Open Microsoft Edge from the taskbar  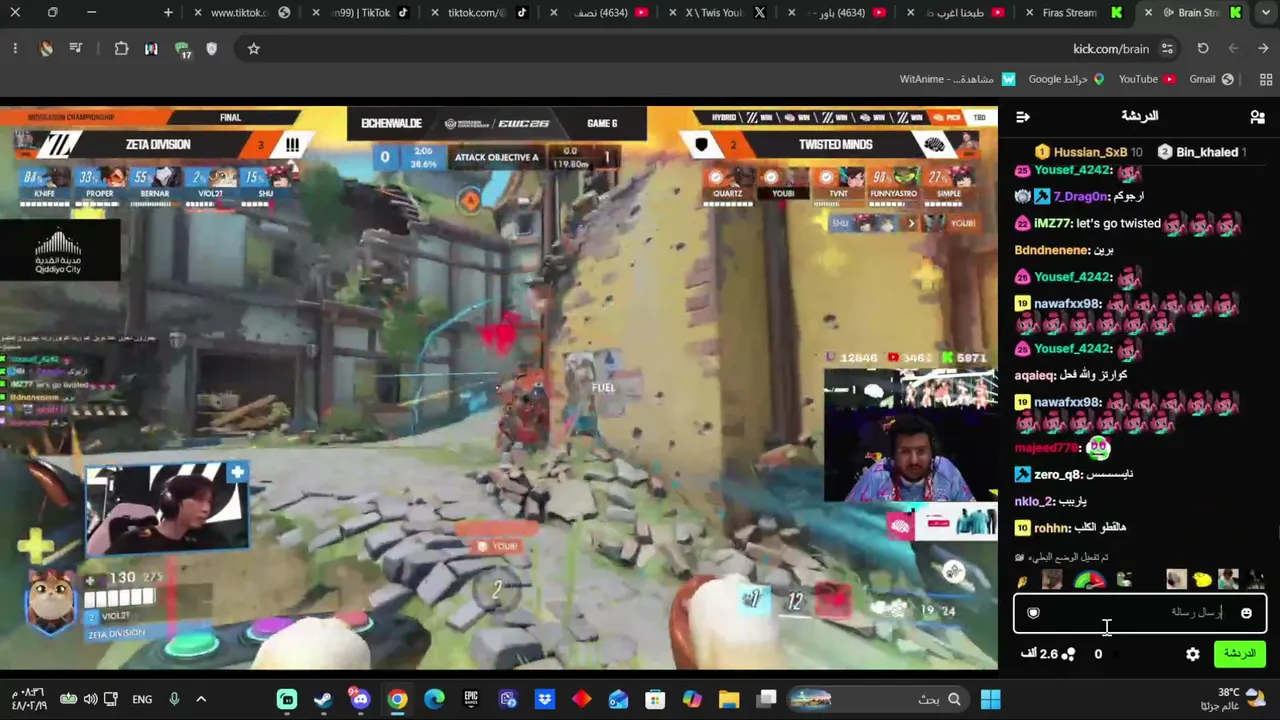(434, 699)
